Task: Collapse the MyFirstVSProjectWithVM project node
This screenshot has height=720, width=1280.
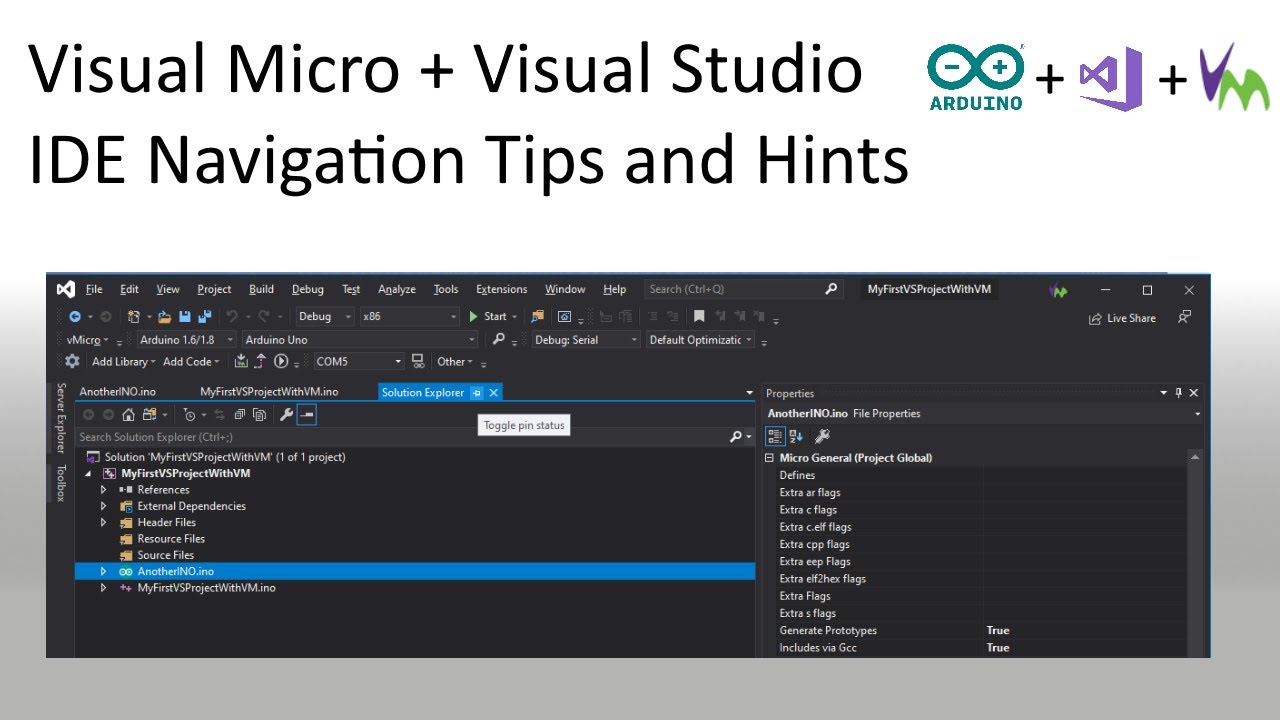Action: 88,474
